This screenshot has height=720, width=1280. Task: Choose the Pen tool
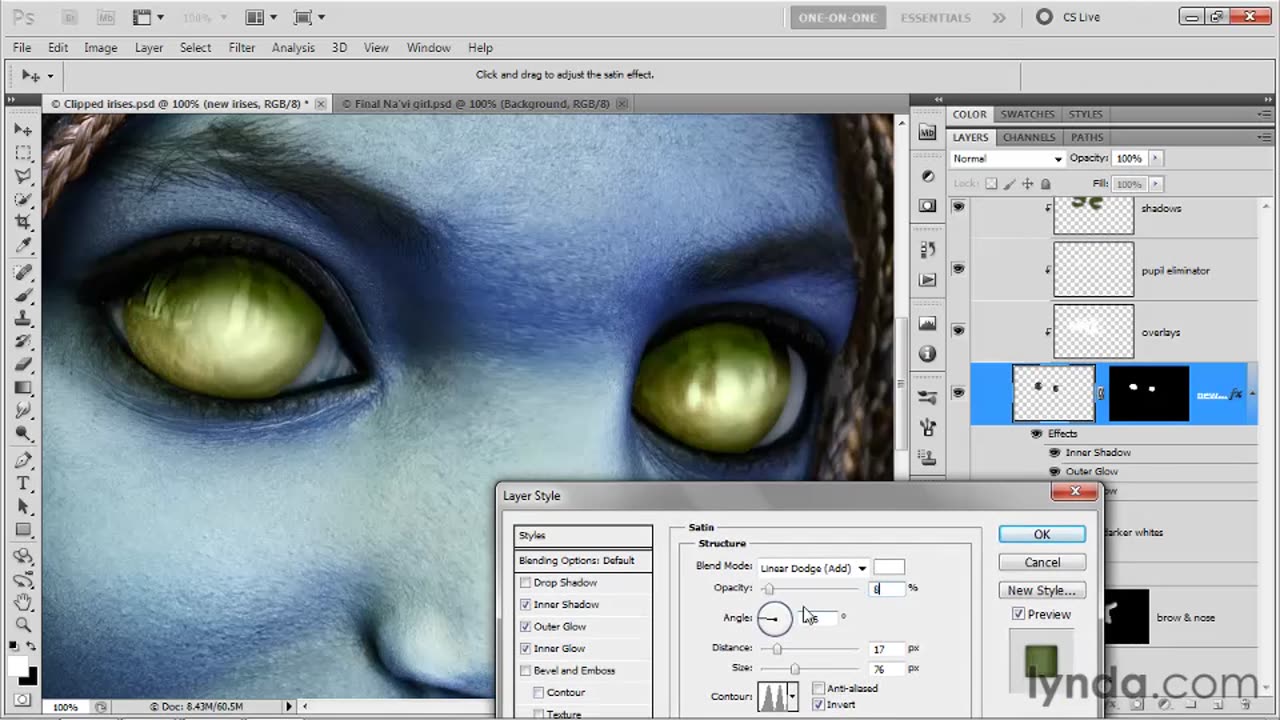click(23, 460)
